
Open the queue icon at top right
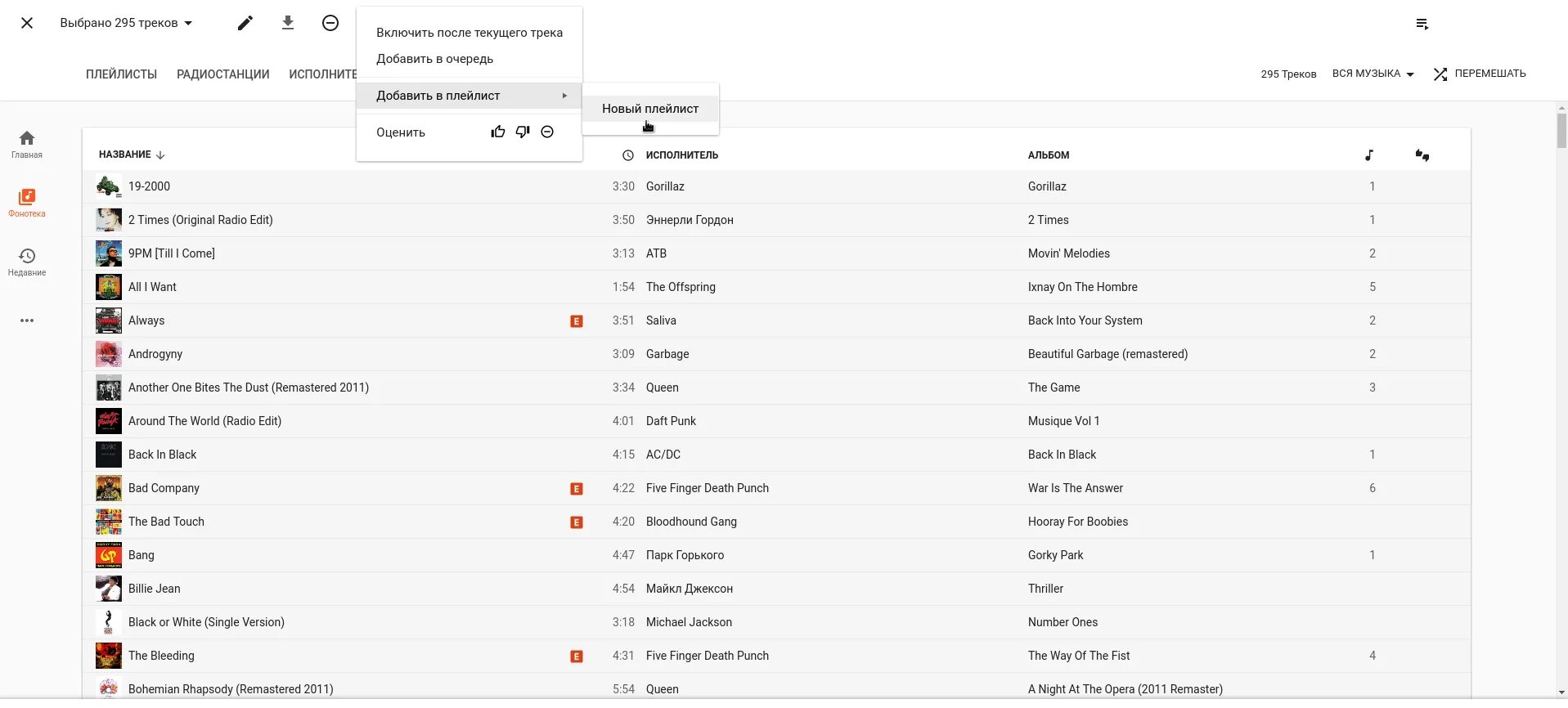(x=1422, y=24)
